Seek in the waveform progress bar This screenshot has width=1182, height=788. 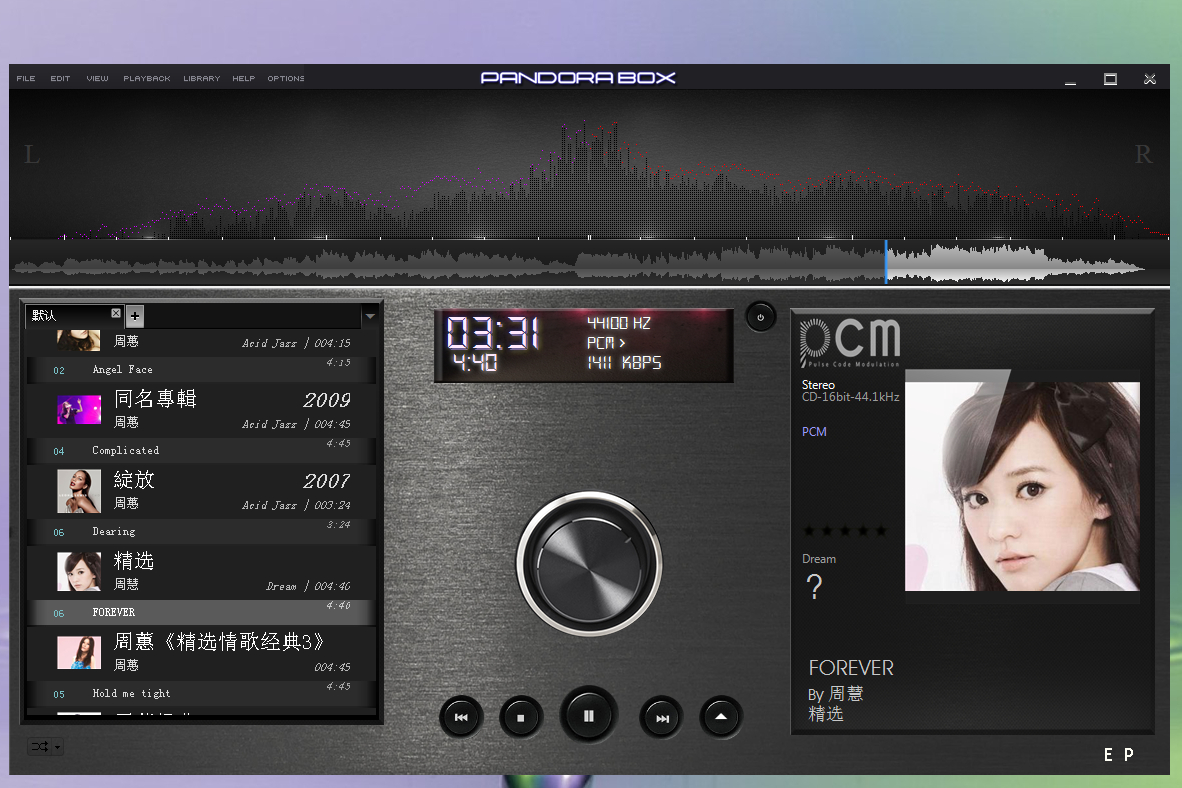[589, 263]
